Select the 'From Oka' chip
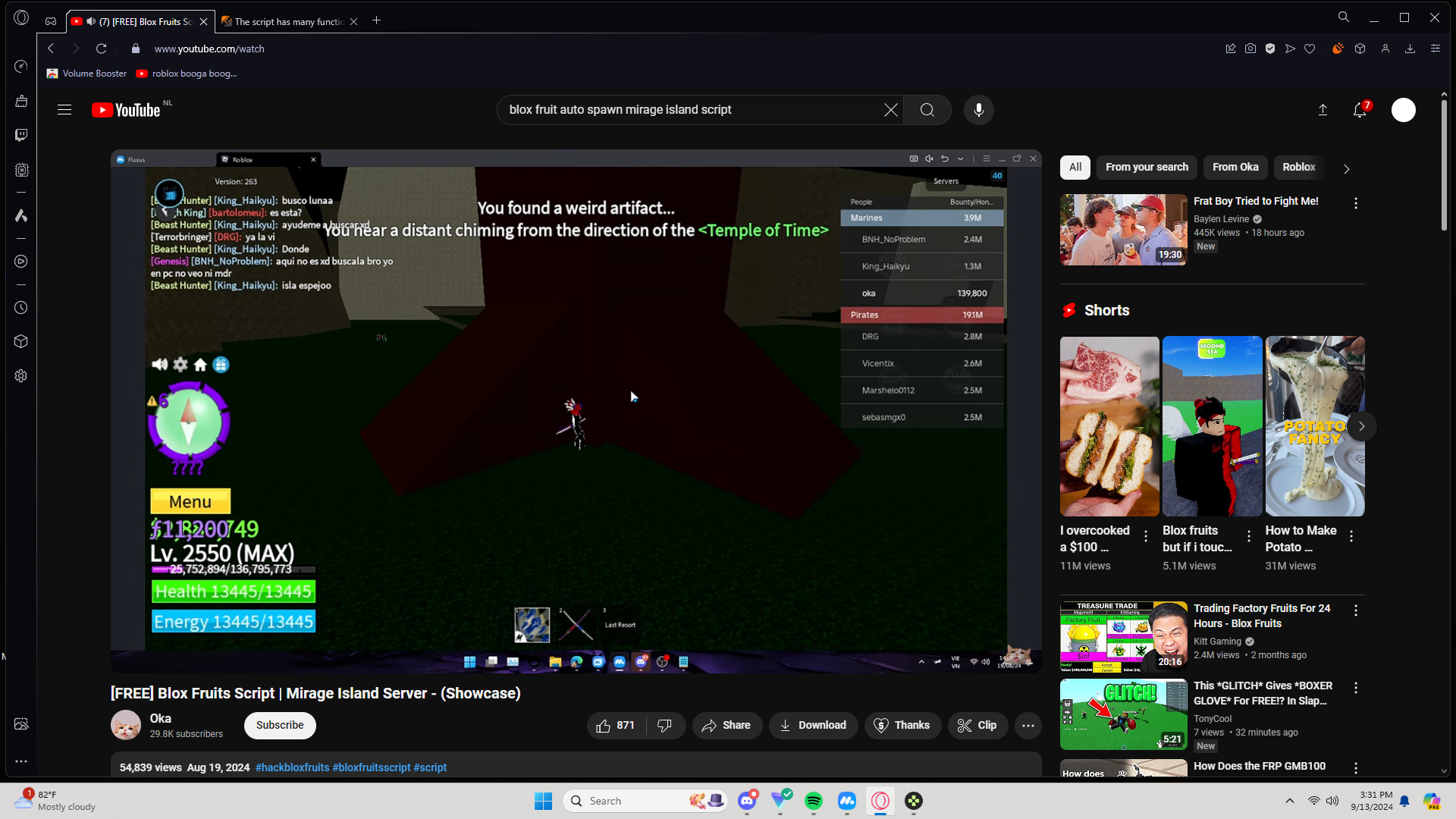The height and width of the screenshot is (819, 1456). [x=1235, y=168]
